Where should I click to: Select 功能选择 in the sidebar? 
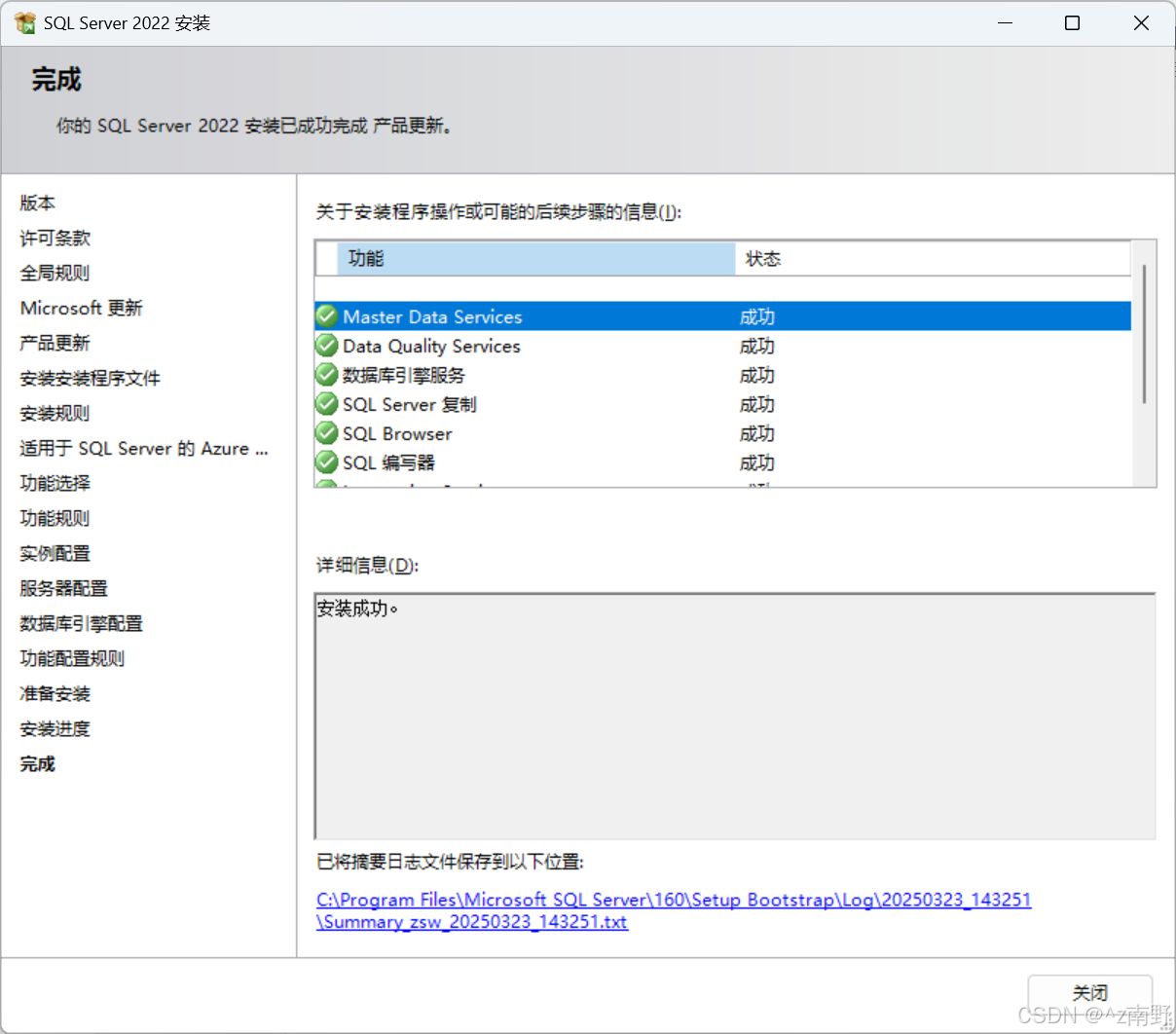coord(54,483)
